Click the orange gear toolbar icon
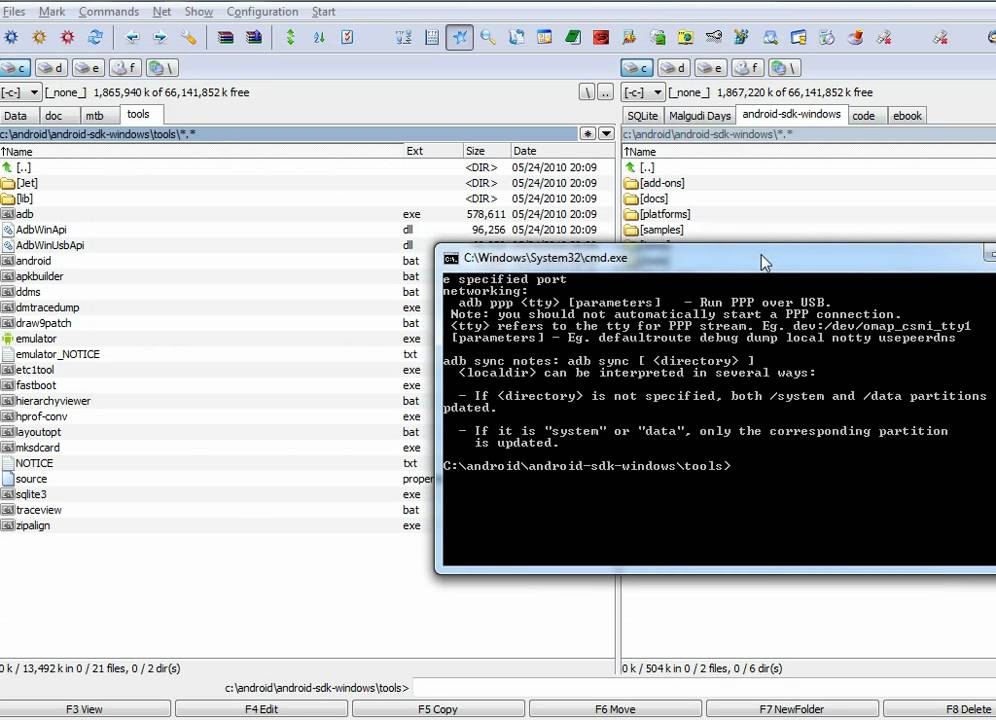Viewport: 996px width, 720px height. pos(39,37)
